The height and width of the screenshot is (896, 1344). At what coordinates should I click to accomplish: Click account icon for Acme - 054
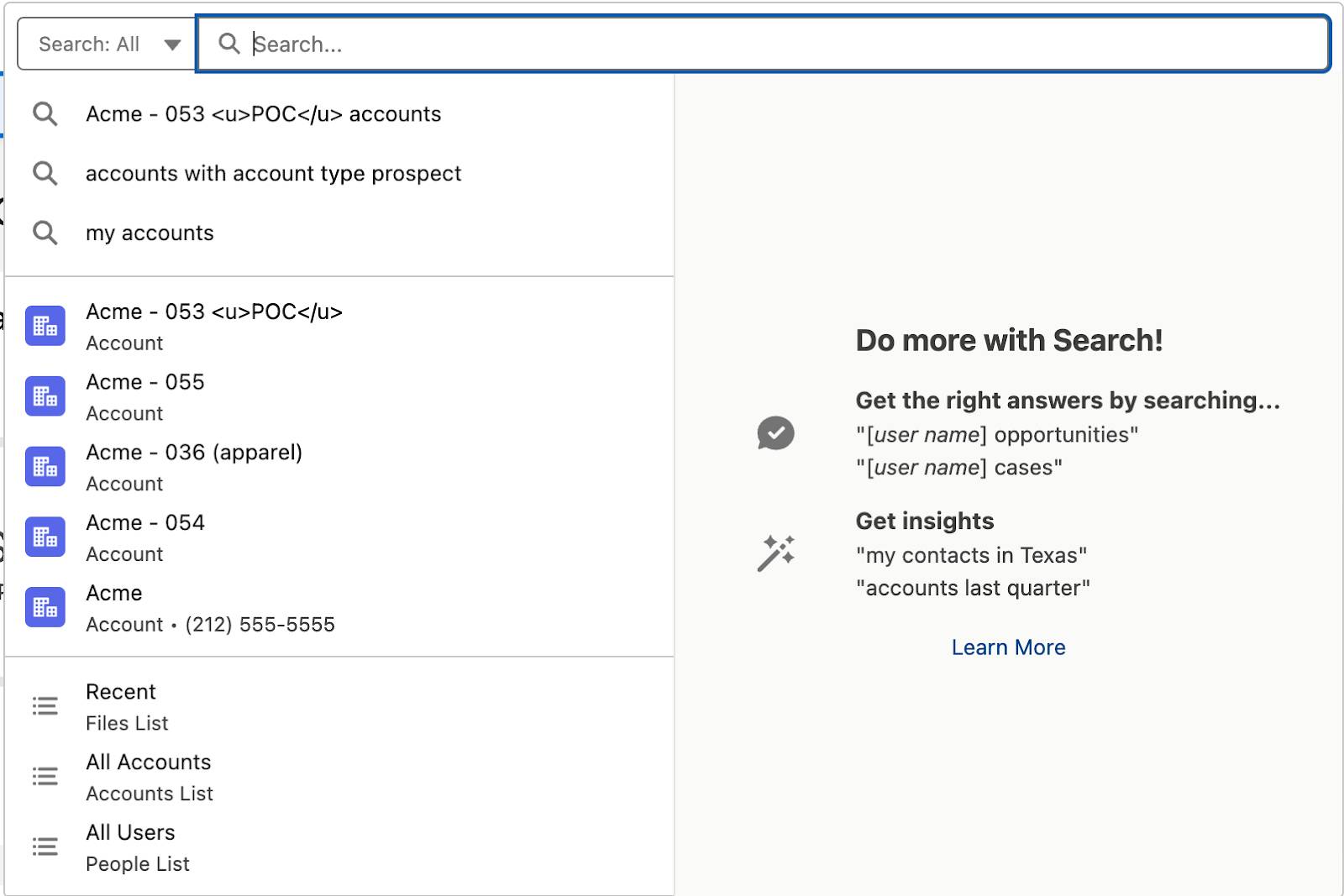45,537
